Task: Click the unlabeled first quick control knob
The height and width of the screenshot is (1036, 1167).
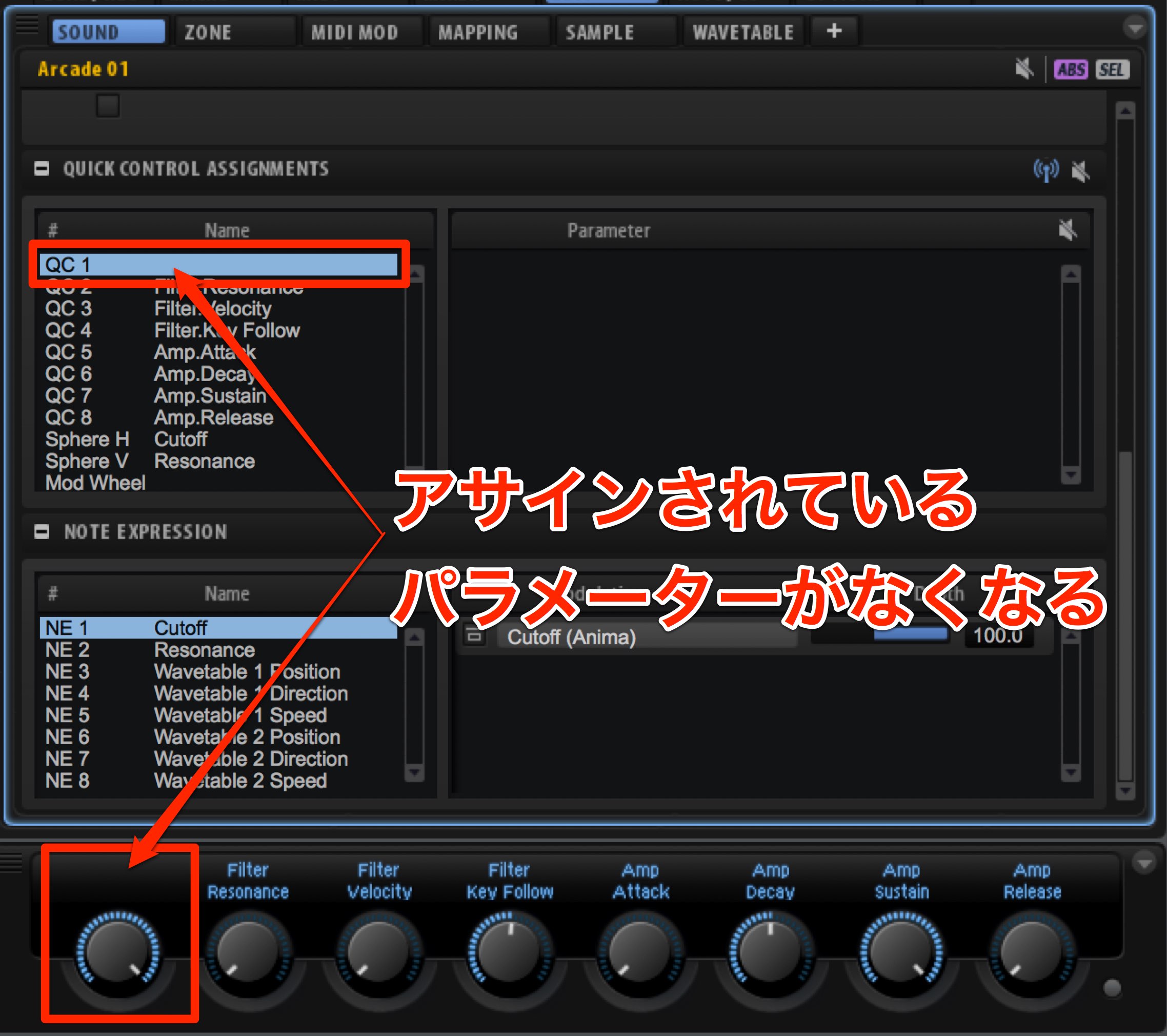Action: [x=118, y=952]
